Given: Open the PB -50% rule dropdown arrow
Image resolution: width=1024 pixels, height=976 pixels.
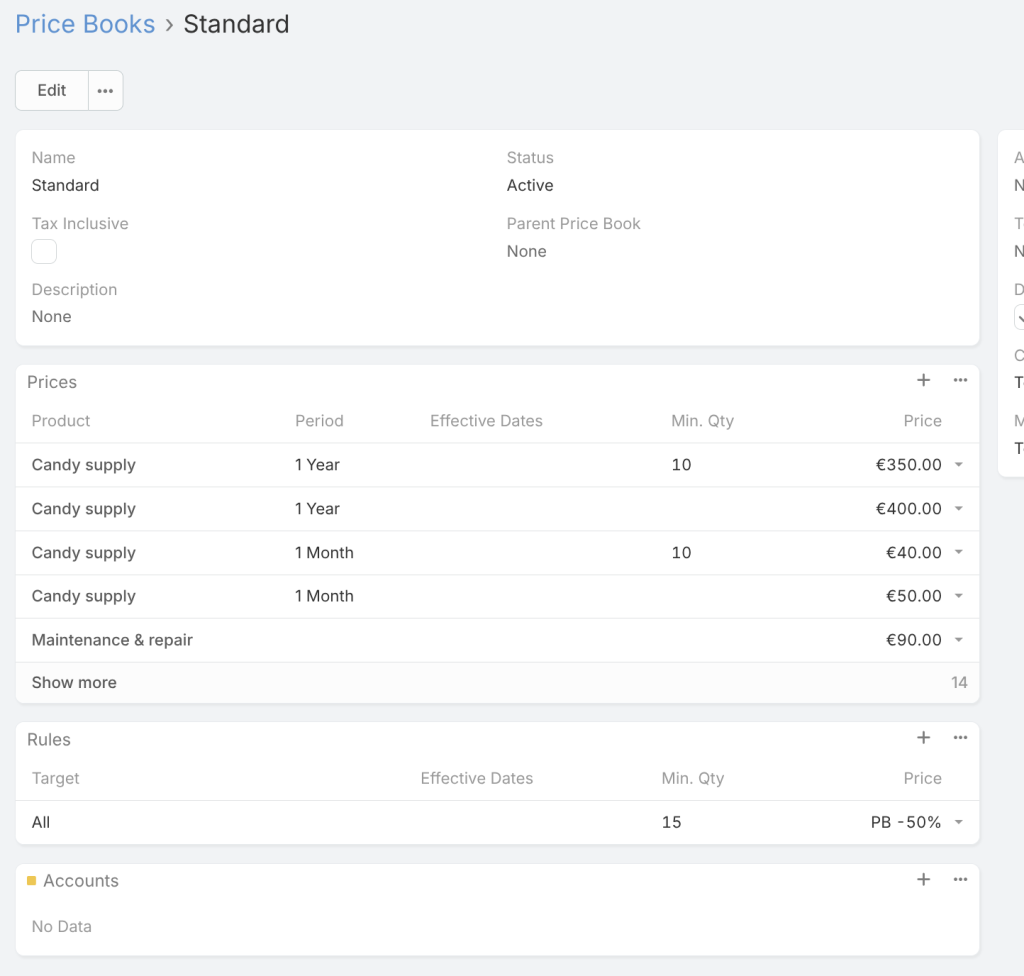Looking at the screenshot, I should click(x=959, y=822).
